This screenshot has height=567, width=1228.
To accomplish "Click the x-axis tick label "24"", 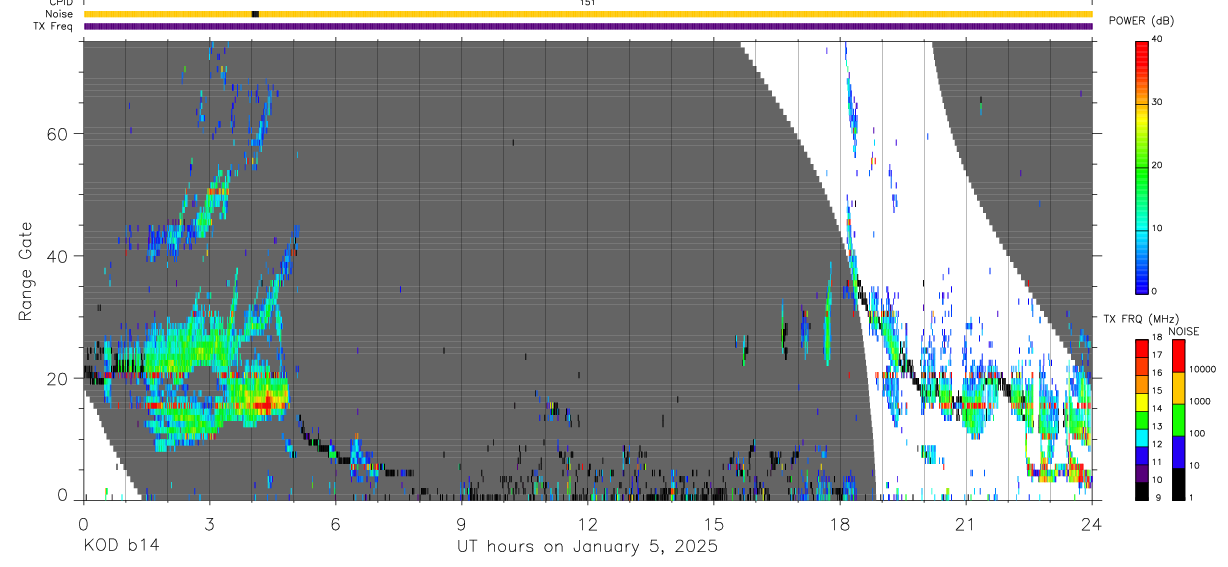I will 1091,524.
